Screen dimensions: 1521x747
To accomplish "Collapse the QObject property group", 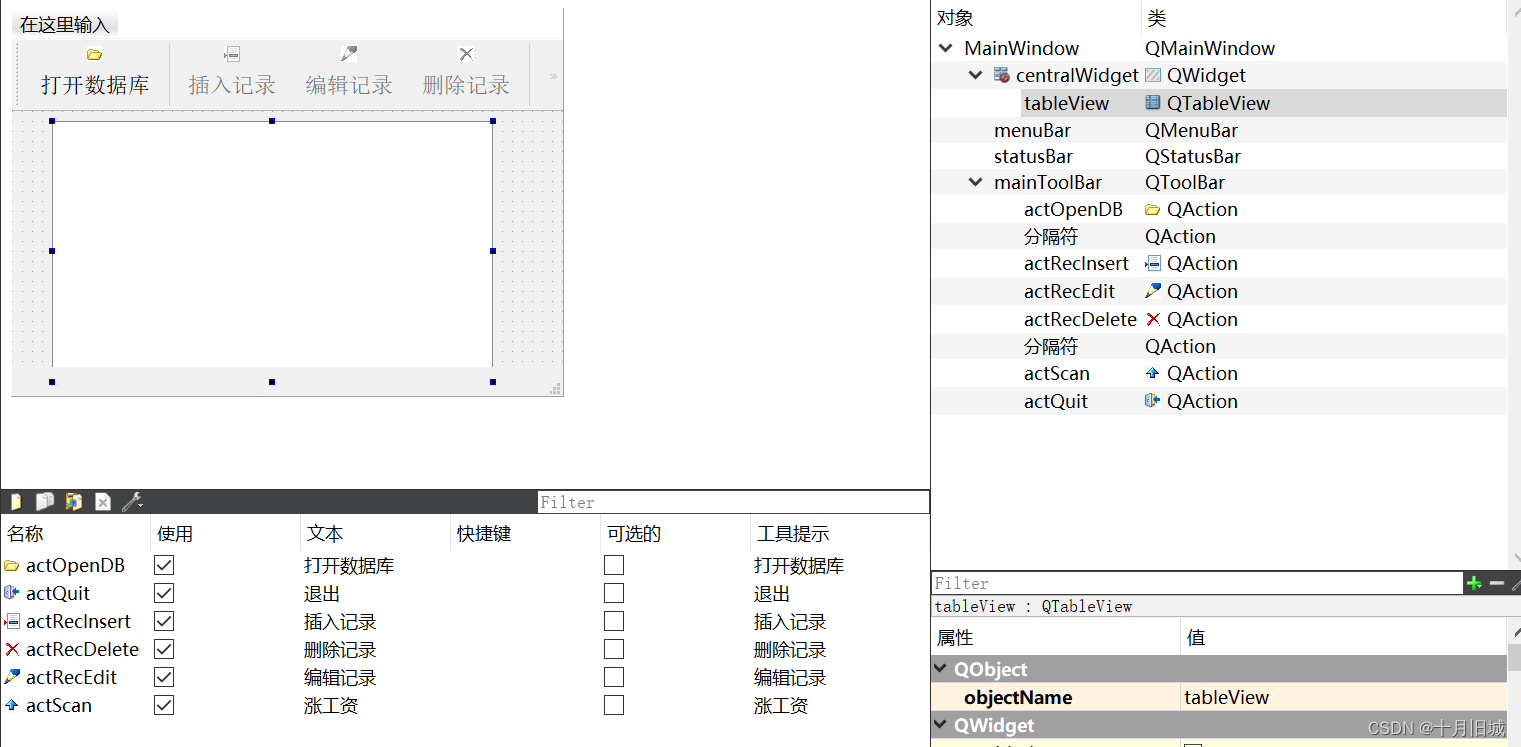I will [x=941, y=669].
